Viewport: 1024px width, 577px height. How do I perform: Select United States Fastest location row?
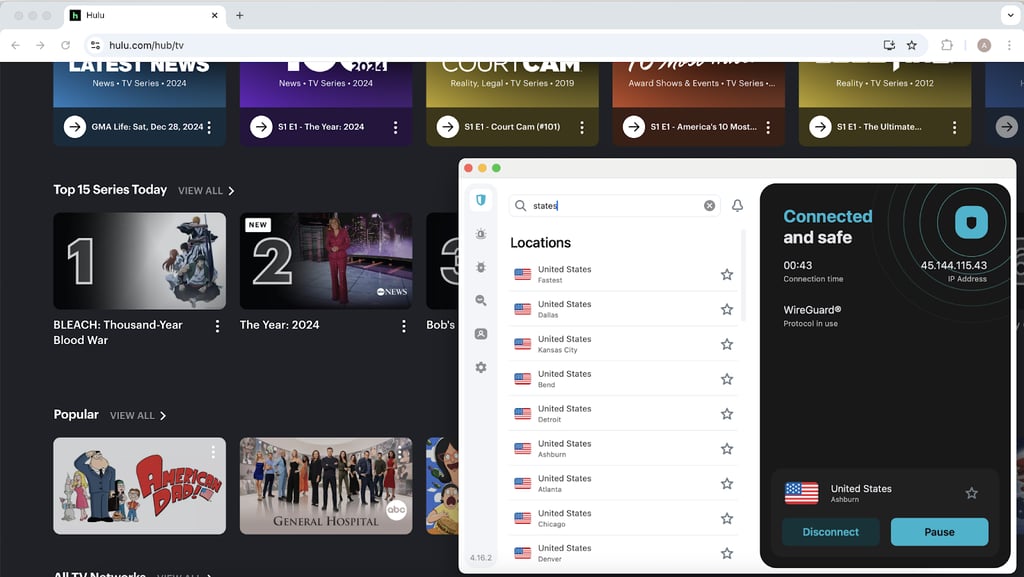click(624, 274)
